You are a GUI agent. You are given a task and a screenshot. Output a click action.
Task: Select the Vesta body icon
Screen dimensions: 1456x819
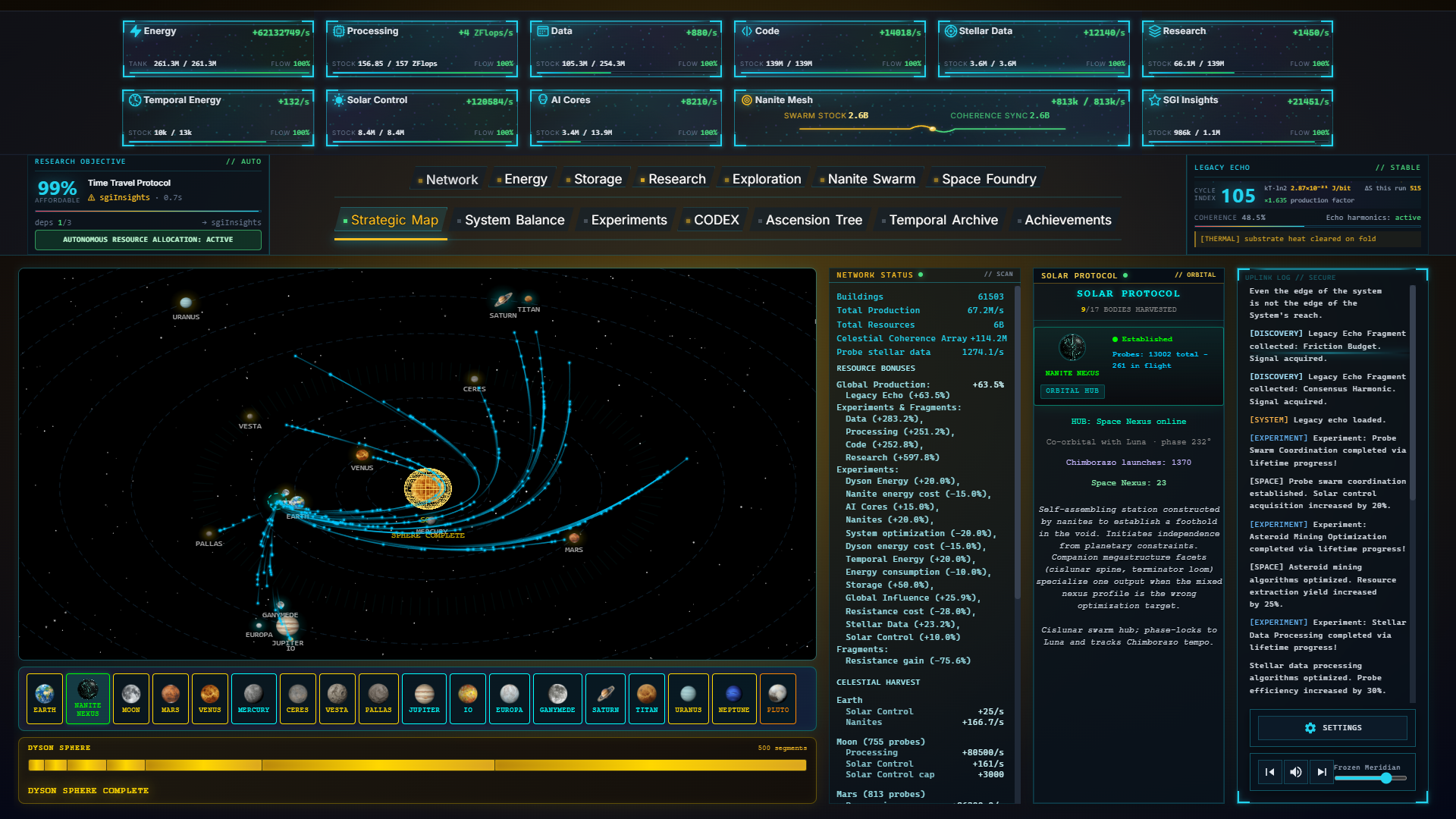tap(337, 698)
